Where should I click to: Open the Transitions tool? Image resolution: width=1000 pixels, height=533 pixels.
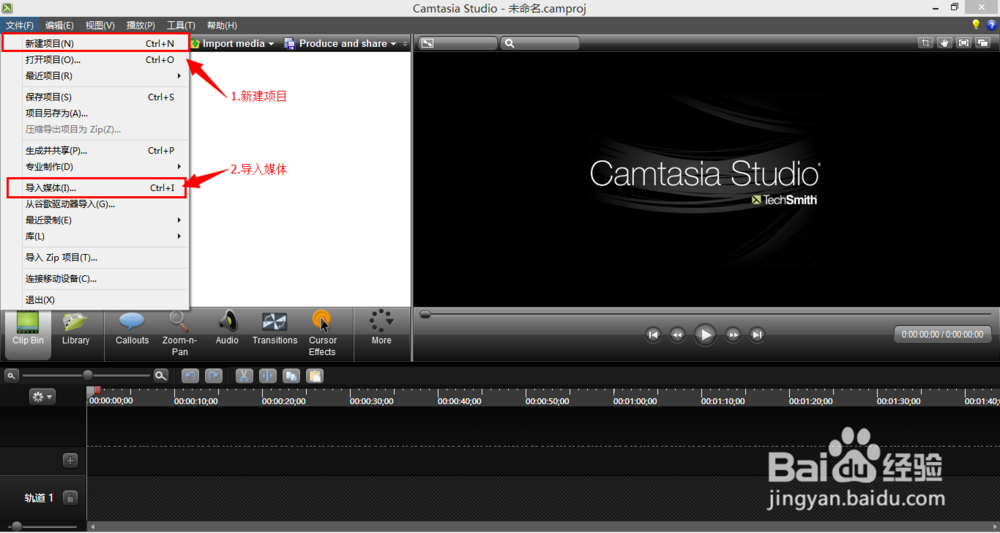click(x=274, y=328)
